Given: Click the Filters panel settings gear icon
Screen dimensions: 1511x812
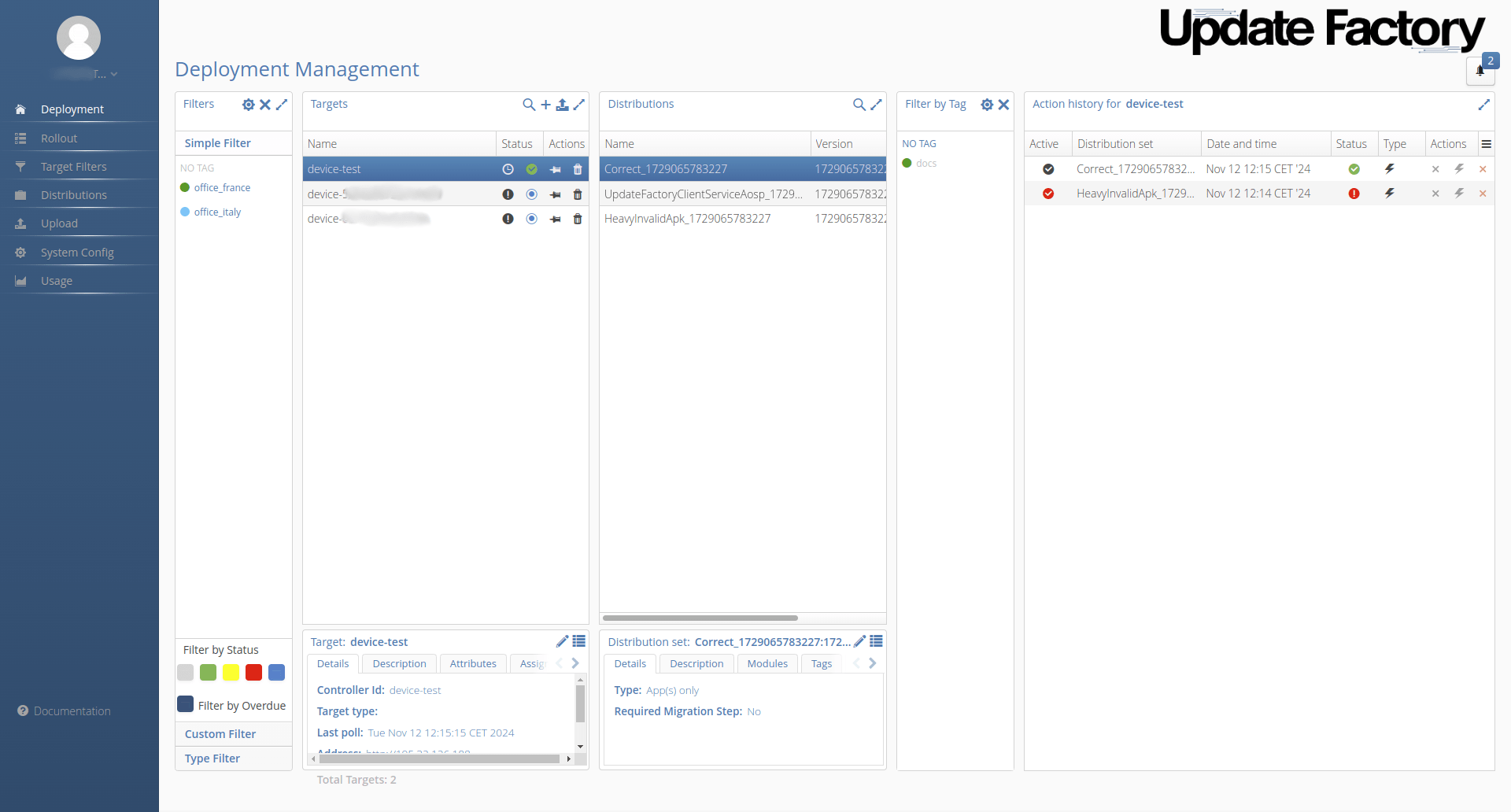Looking at the screenshot, I should [249, 105].
